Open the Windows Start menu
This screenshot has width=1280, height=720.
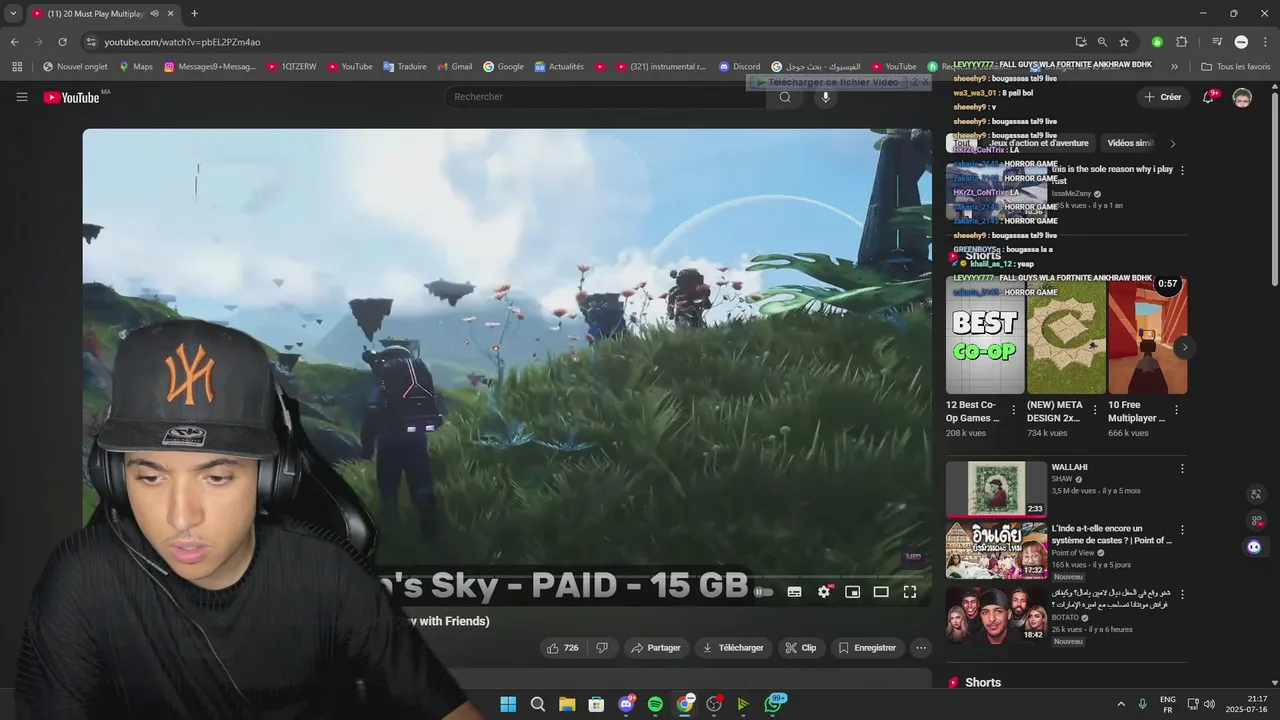pyautogui.click(x=508, y=704)
